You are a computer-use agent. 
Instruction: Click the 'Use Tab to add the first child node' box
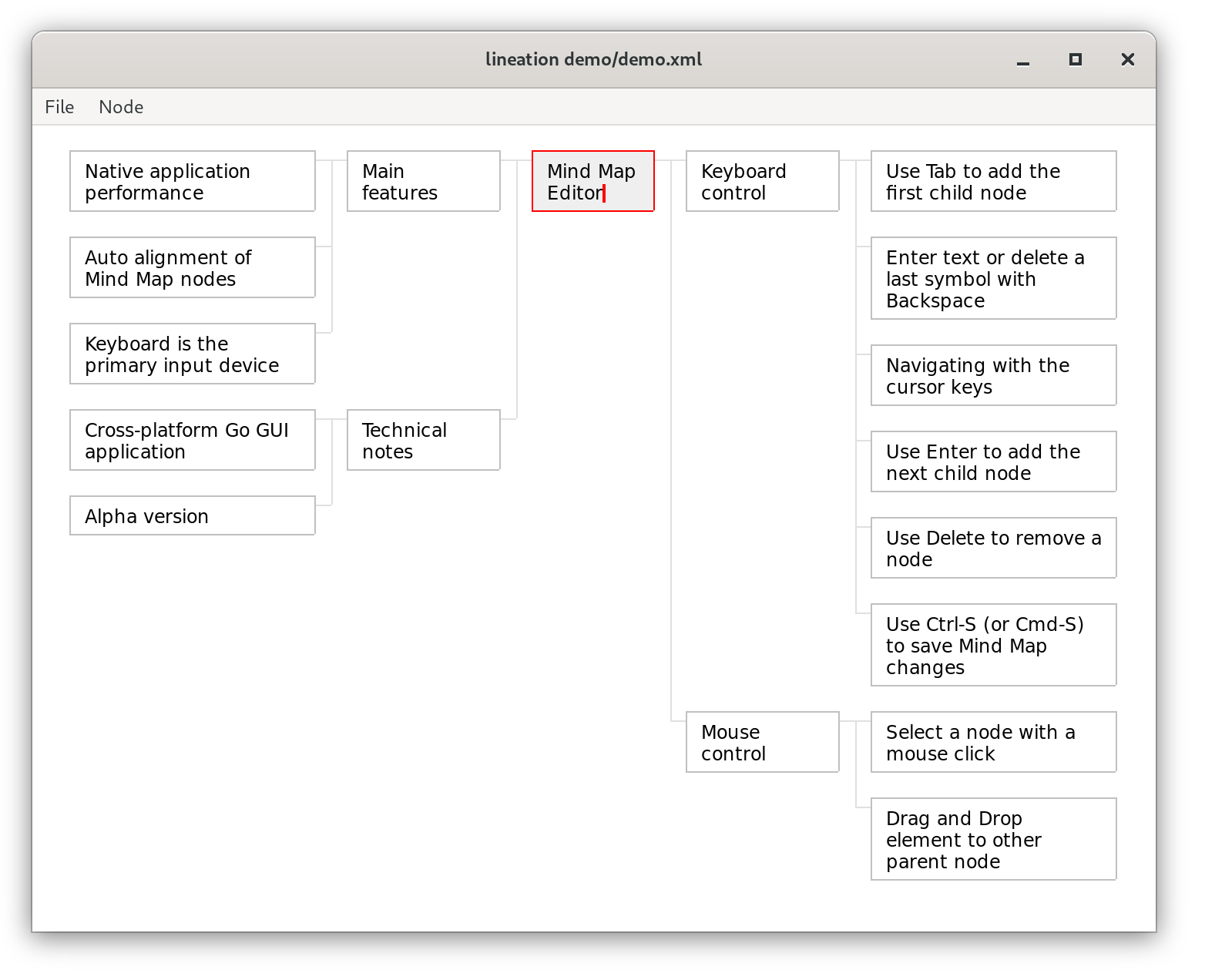994,181
